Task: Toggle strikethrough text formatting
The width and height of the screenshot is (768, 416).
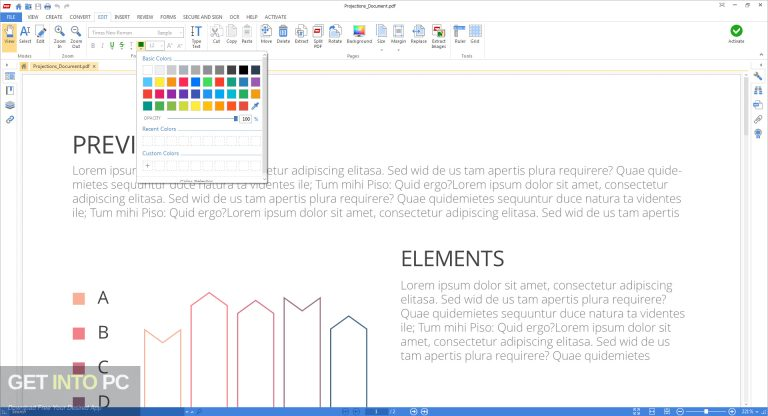Action: [121, 46]
